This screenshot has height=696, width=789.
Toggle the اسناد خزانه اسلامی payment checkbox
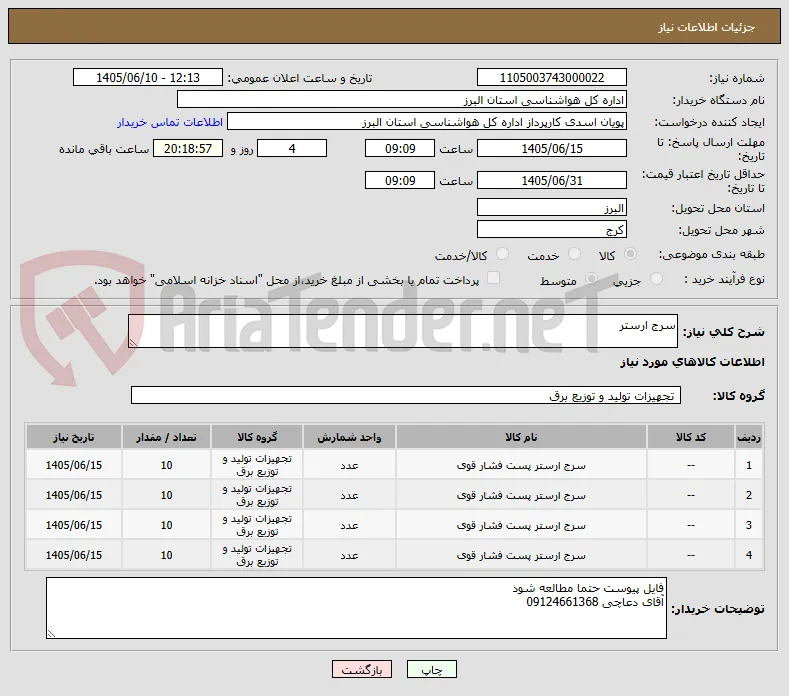pos(494,278)
